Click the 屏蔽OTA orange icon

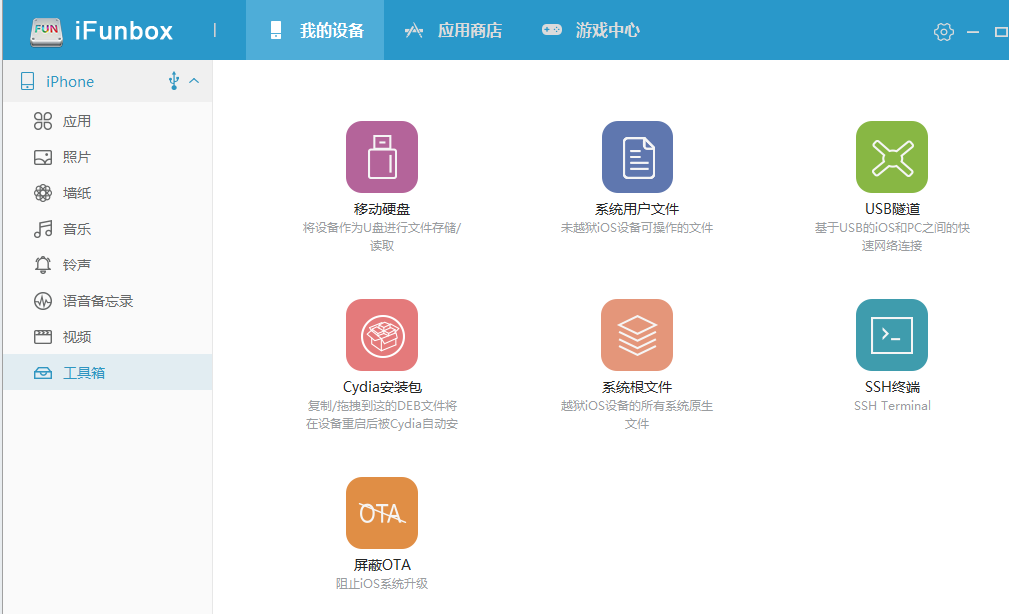[x=382, y=513]
